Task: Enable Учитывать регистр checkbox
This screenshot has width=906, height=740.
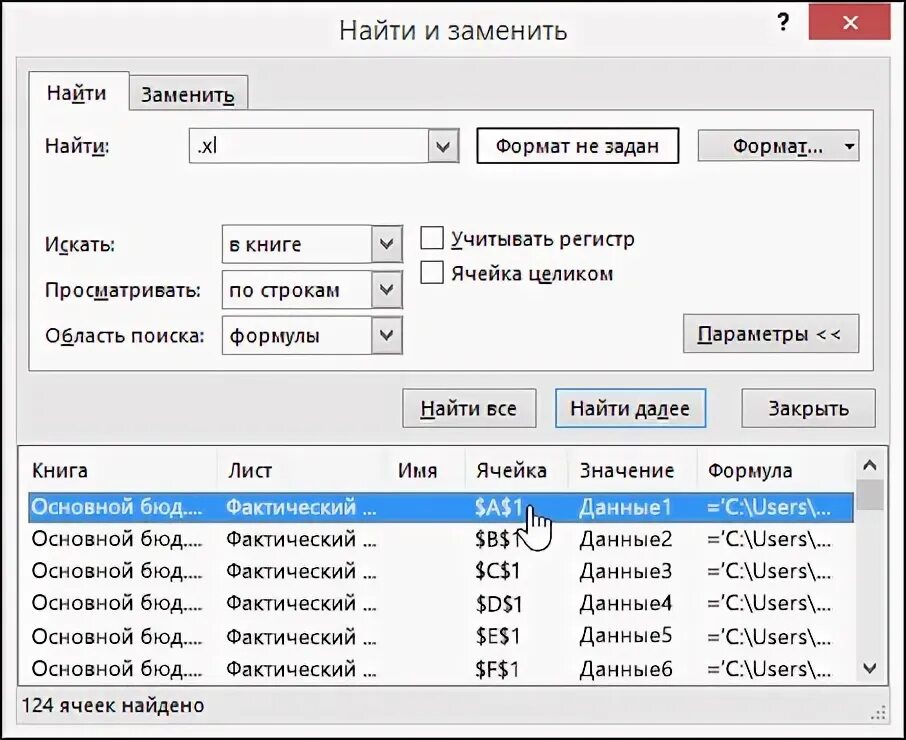Action: (432, 238)
